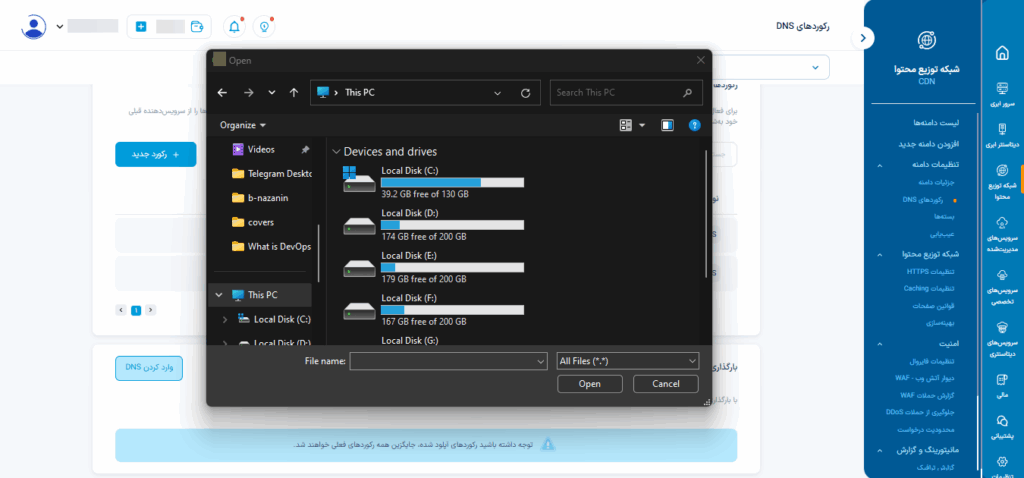Viewport: 1024px width, 478px height.
Task: Collapse تنظیمات دامنه section
Action: [x=880, y=165]
